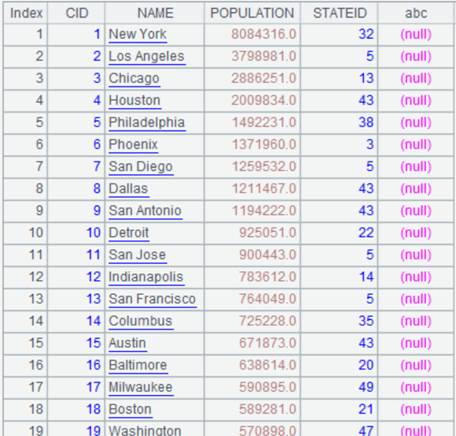Open the Baltimore record link
456x436 pixels.
pos(138,365)
